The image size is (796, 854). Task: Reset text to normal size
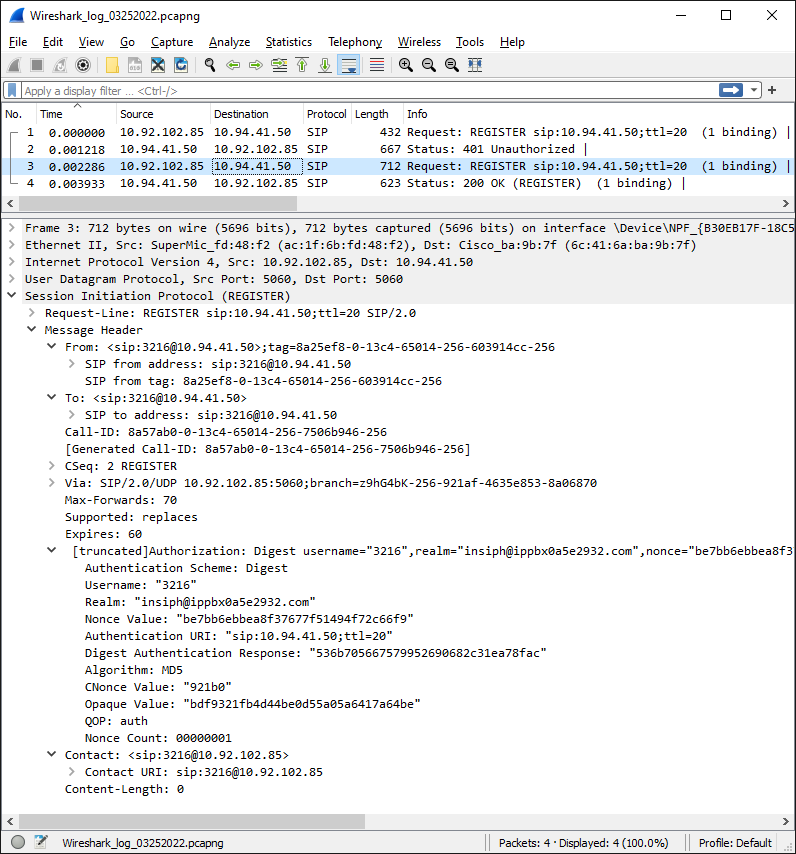pos(452,65)
